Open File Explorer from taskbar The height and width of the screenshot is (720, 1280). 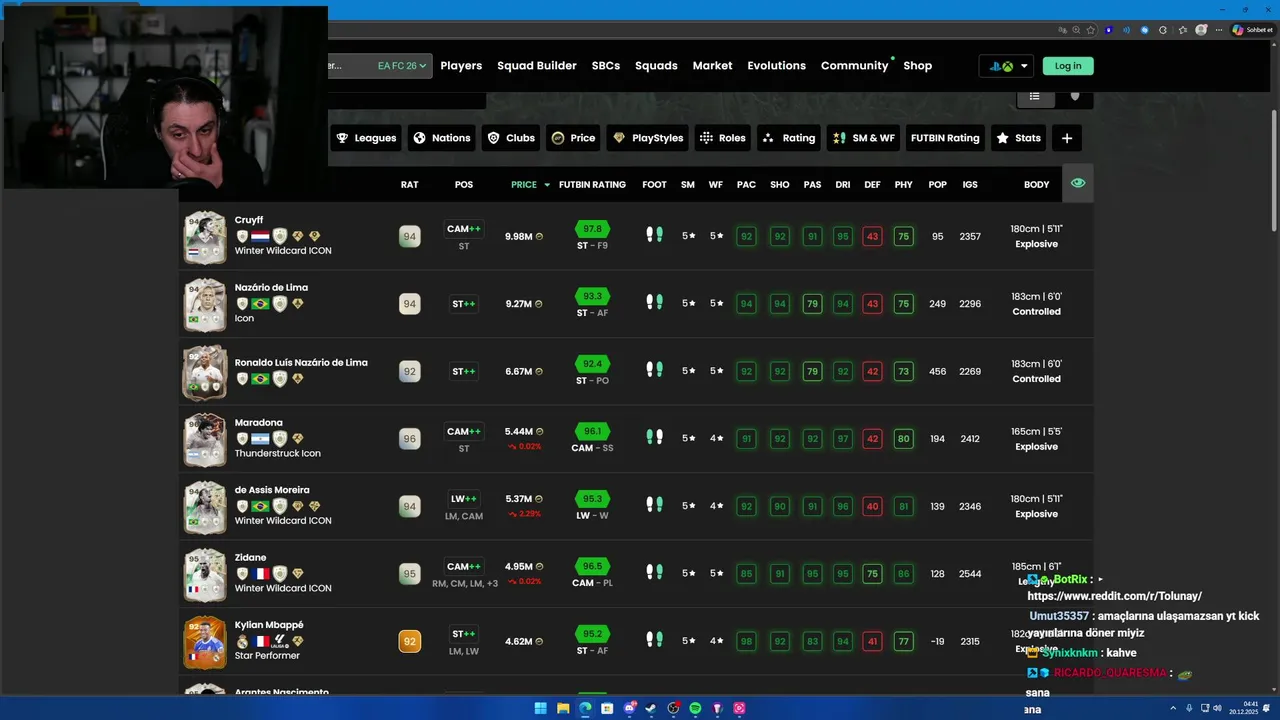tap(563, 708)
